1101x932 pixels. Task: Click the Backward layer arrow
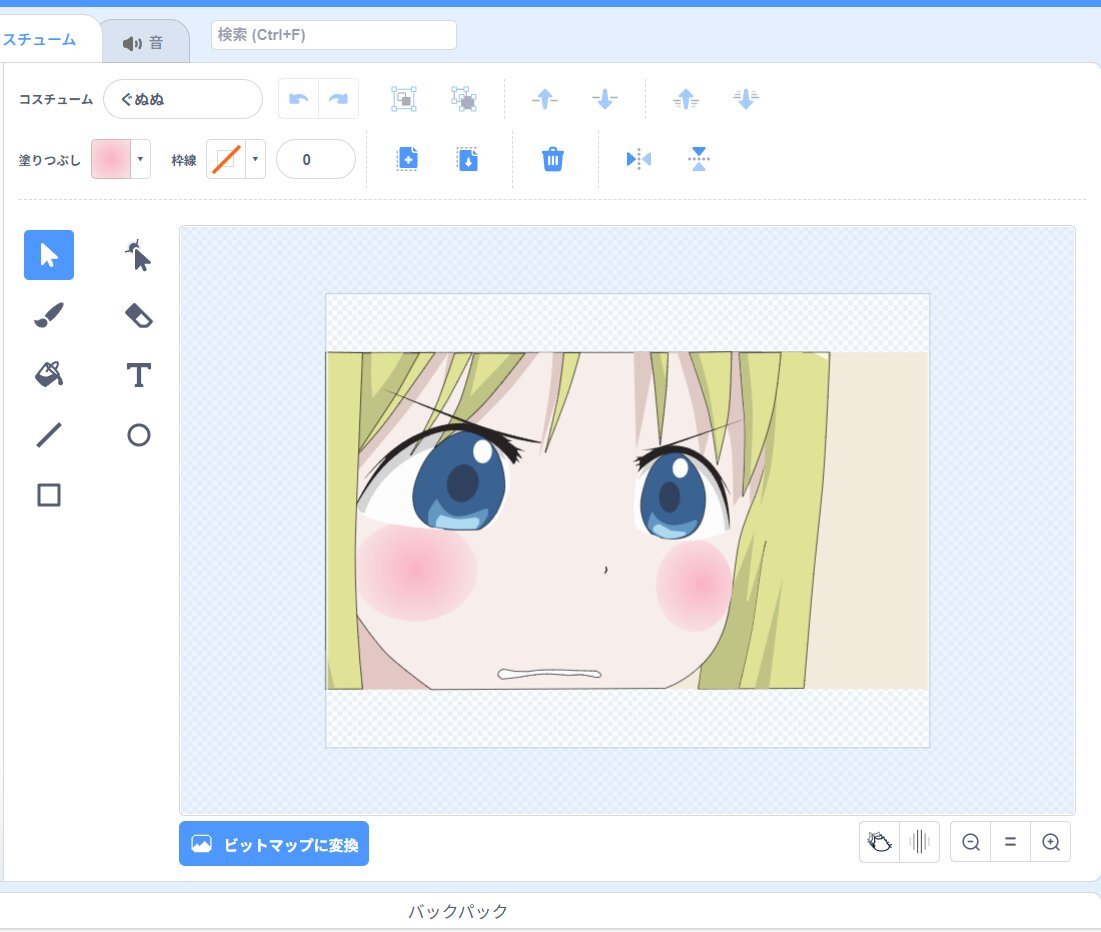pos(605,99)
